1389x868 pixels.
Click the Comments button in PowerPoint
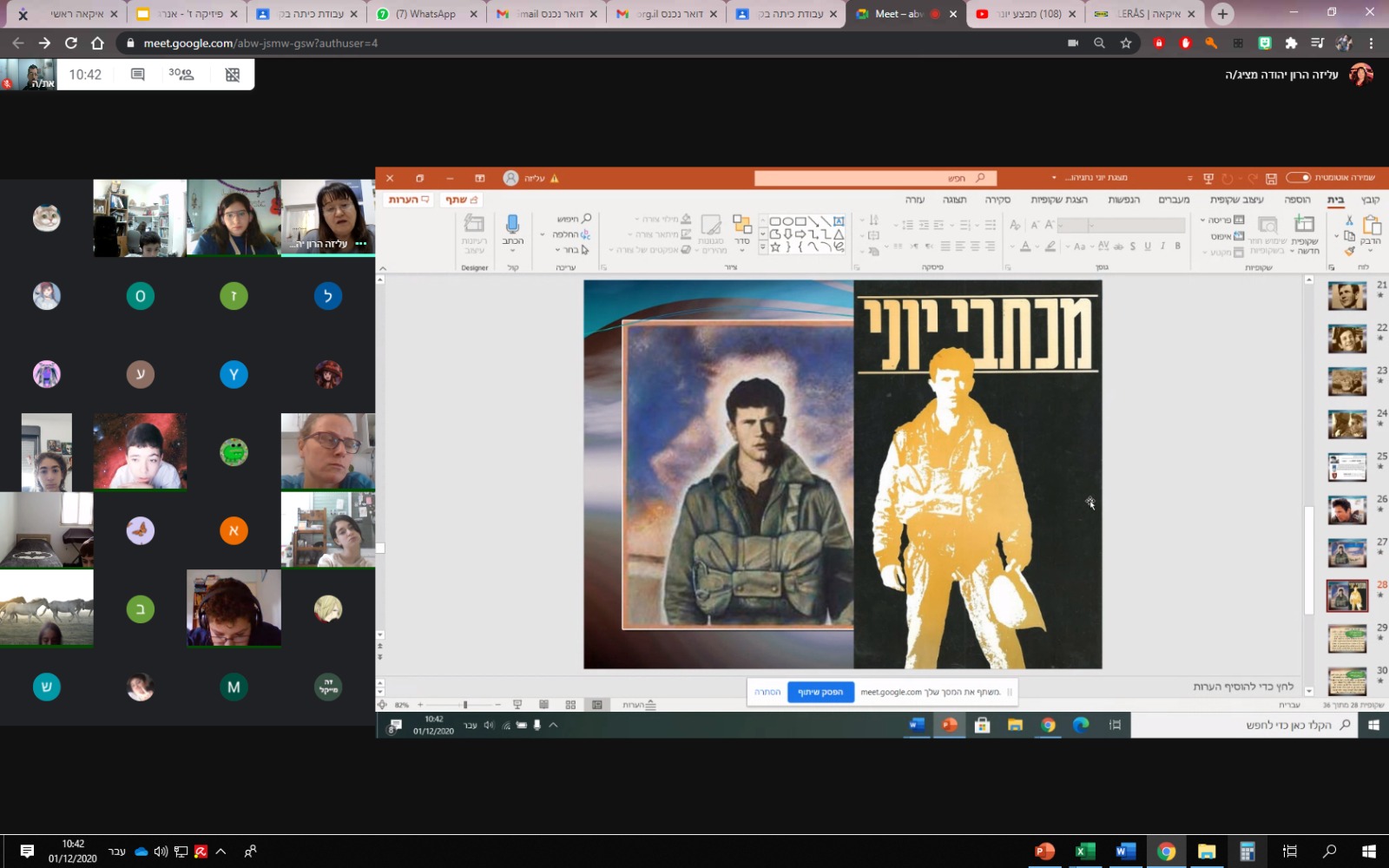(409, 200)
